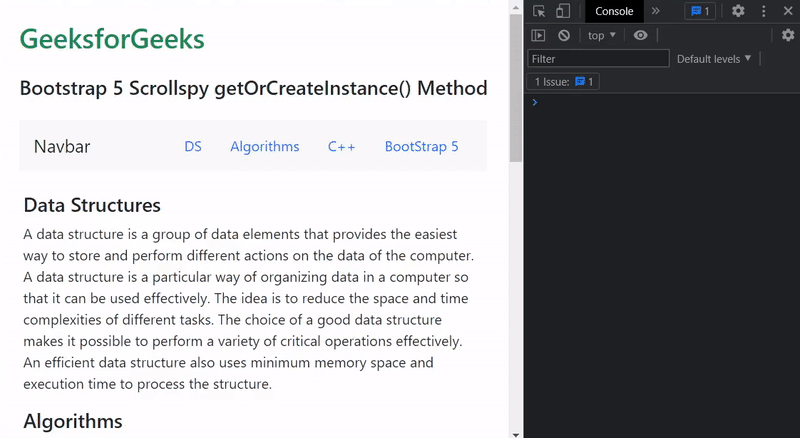The image size is (800, 438).
Task: Close the DevTools panel
Action: tap(788, 11)
